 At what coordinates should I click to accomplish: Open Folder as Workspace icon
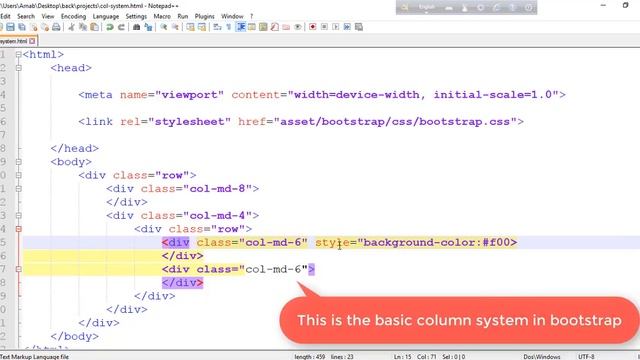286,27
